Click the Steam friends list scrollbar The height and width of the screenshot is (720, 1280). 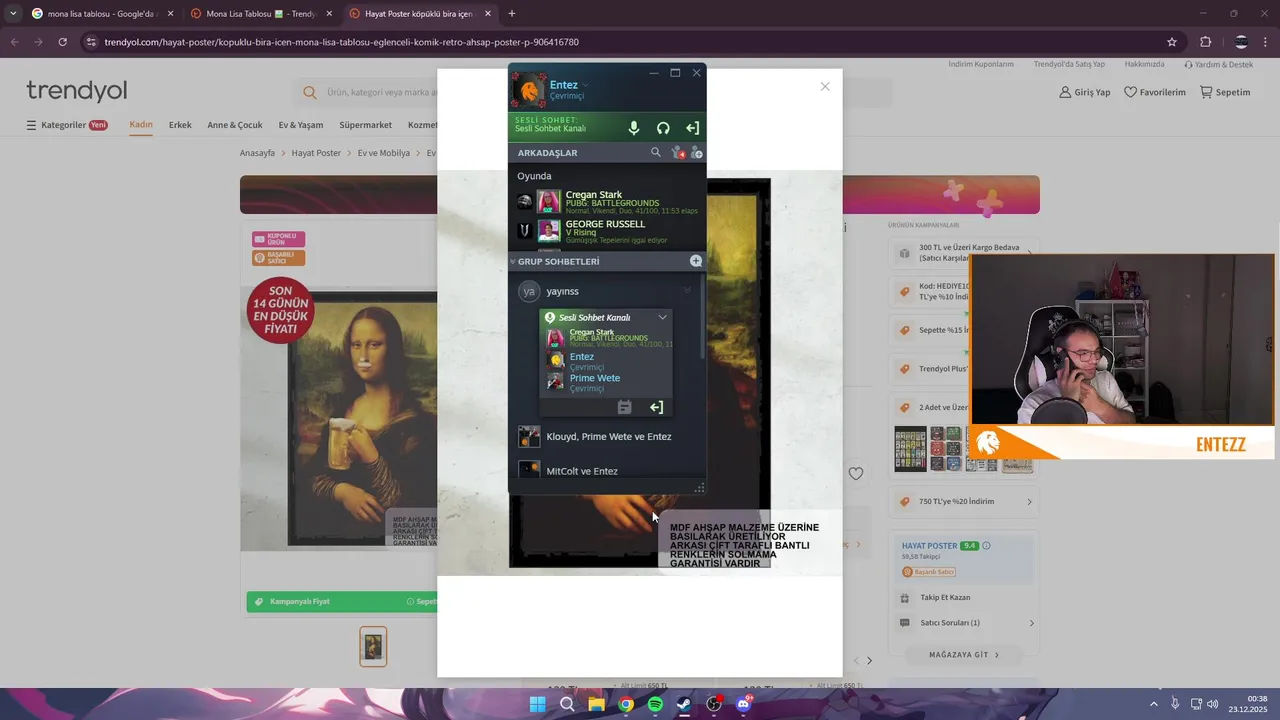pos(703,318)
